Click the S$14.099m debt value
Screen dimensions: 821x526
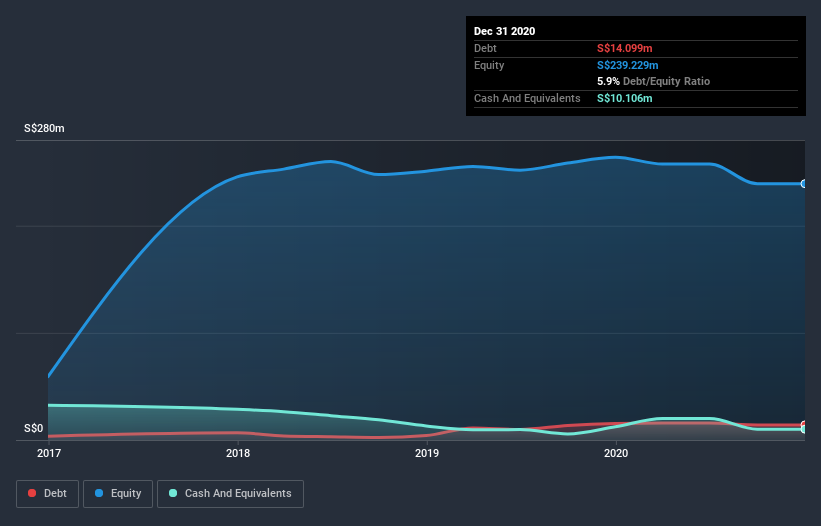coord(625,48)
